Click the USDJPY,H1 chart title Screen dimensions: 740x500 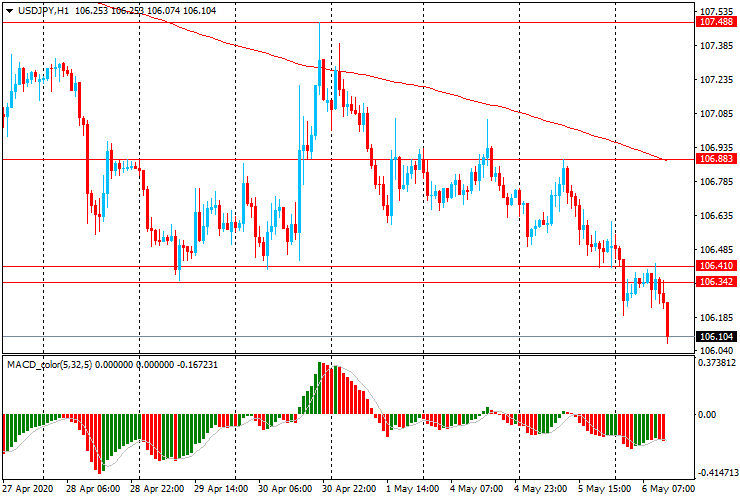coord(43,10)
